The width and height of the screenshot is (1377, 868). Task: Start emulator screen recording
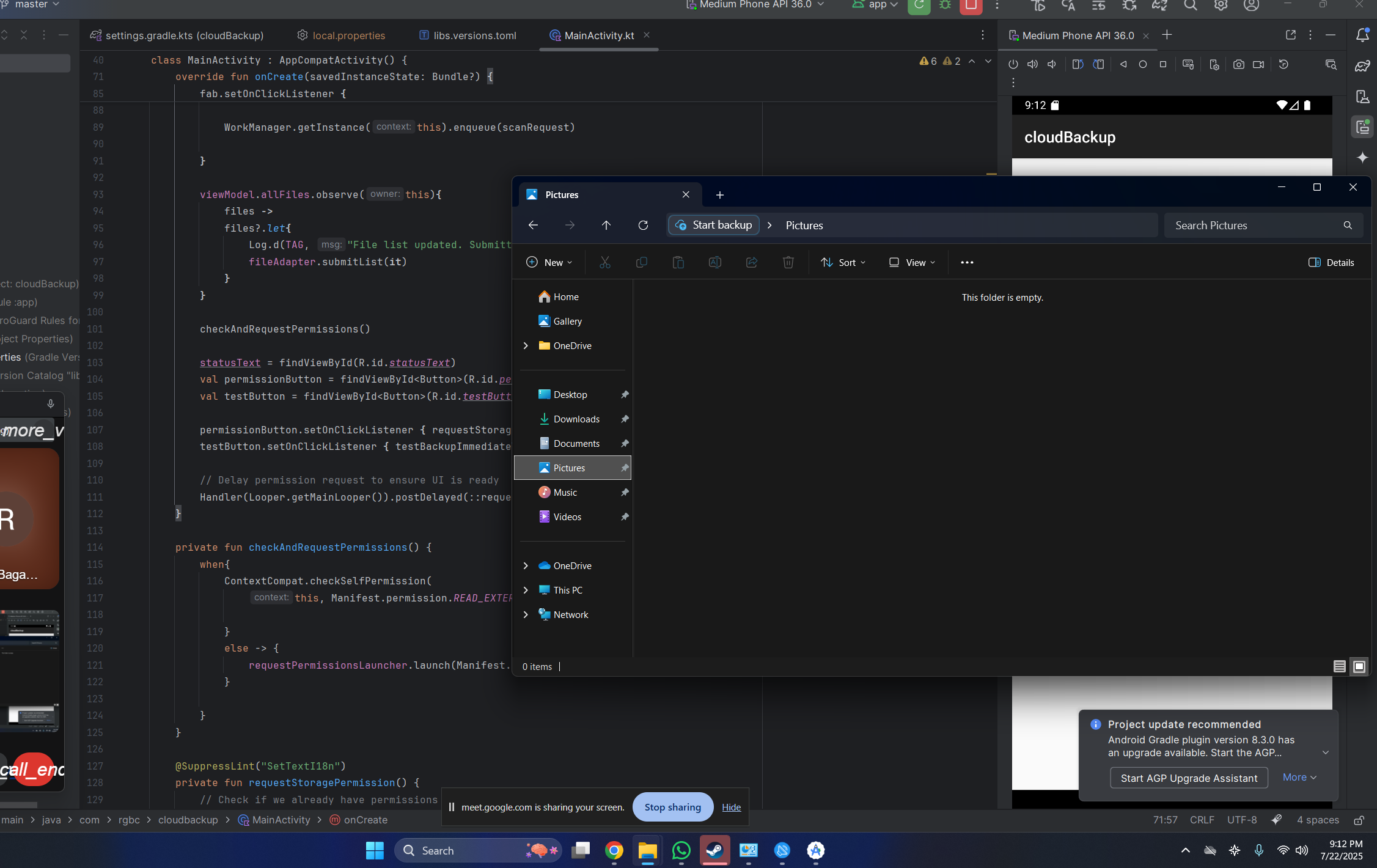click(1258, 64)
